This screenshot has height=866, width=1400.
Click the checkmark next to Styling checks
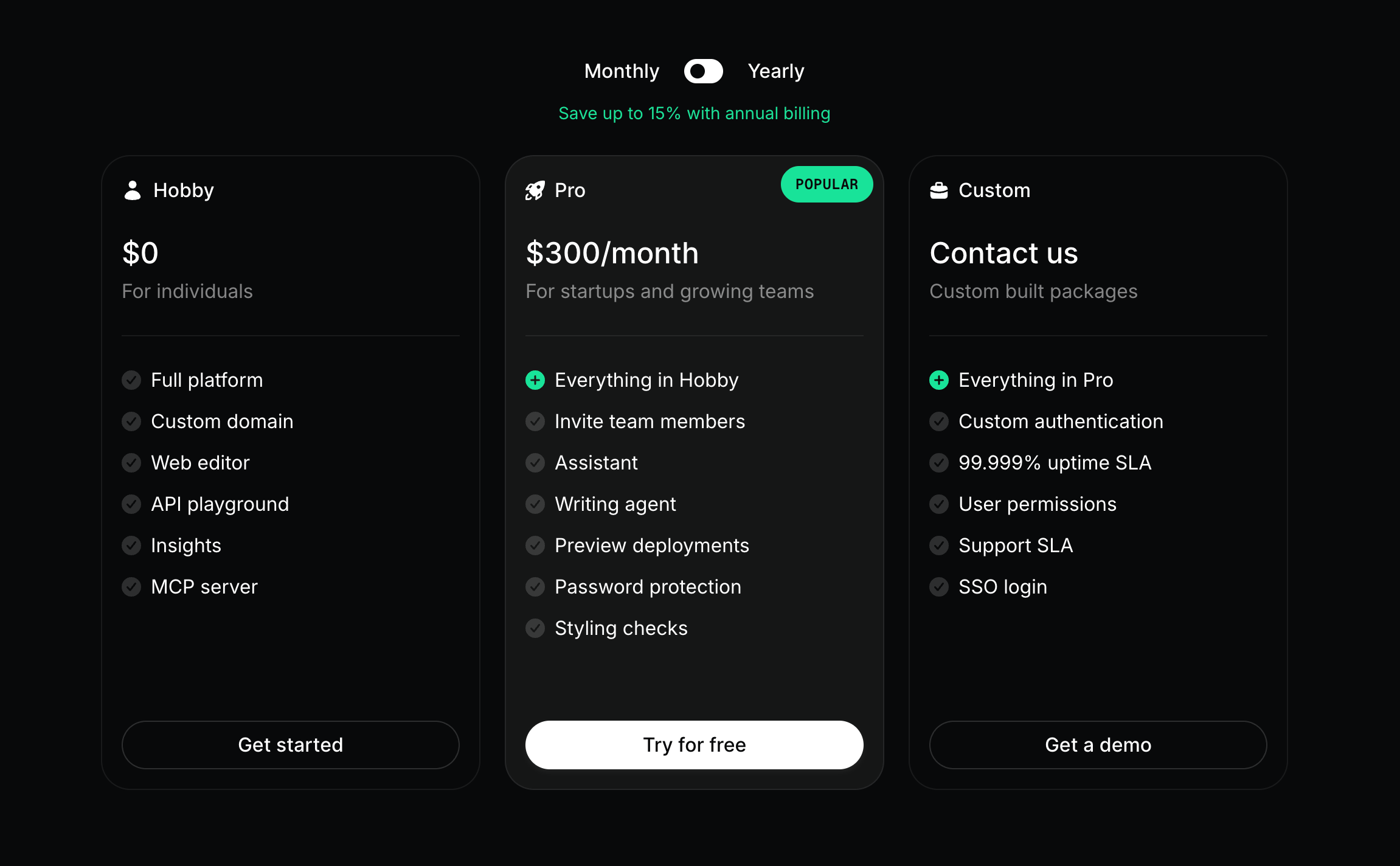point(535,628)
